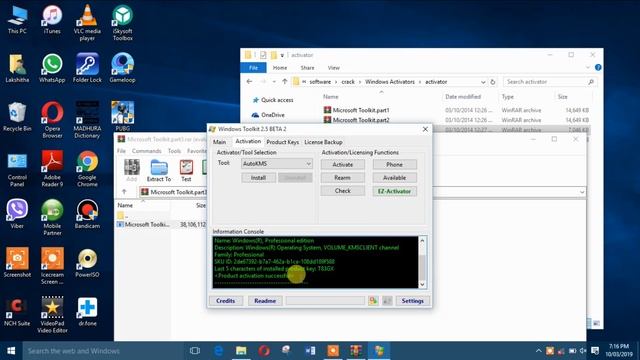The image size is (640, 360).
Task: Click the Search activator field
Action: click(x=549, y=82)
